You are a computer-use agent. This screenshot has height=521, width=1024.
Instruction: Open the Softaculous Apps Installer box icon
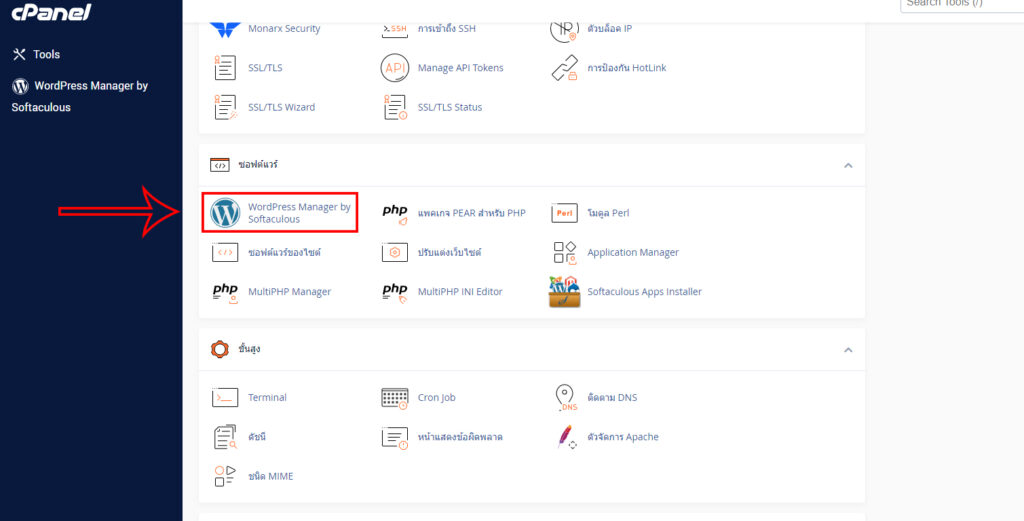(564, 292)
